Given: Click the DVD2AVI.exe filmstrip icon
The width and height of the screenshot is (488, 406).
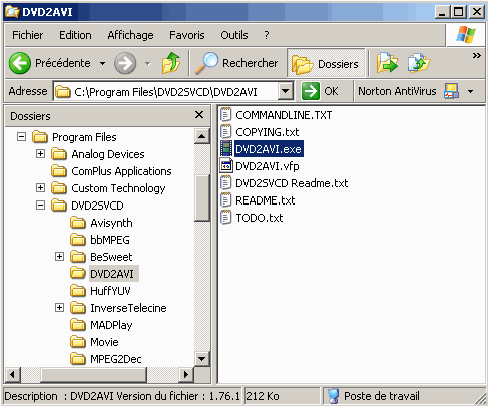Looking at the screenshot, I should pyautogui.click(x=226, y=148).
